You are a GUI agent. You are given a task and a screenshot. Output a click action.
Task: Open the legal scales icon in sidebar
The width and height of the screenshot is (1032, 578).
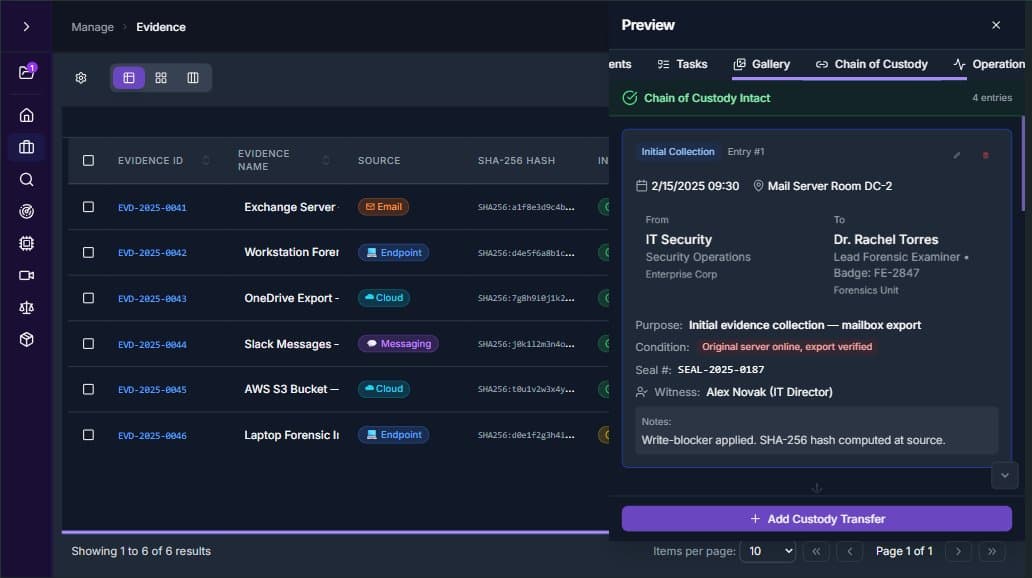tap(26, 307)
